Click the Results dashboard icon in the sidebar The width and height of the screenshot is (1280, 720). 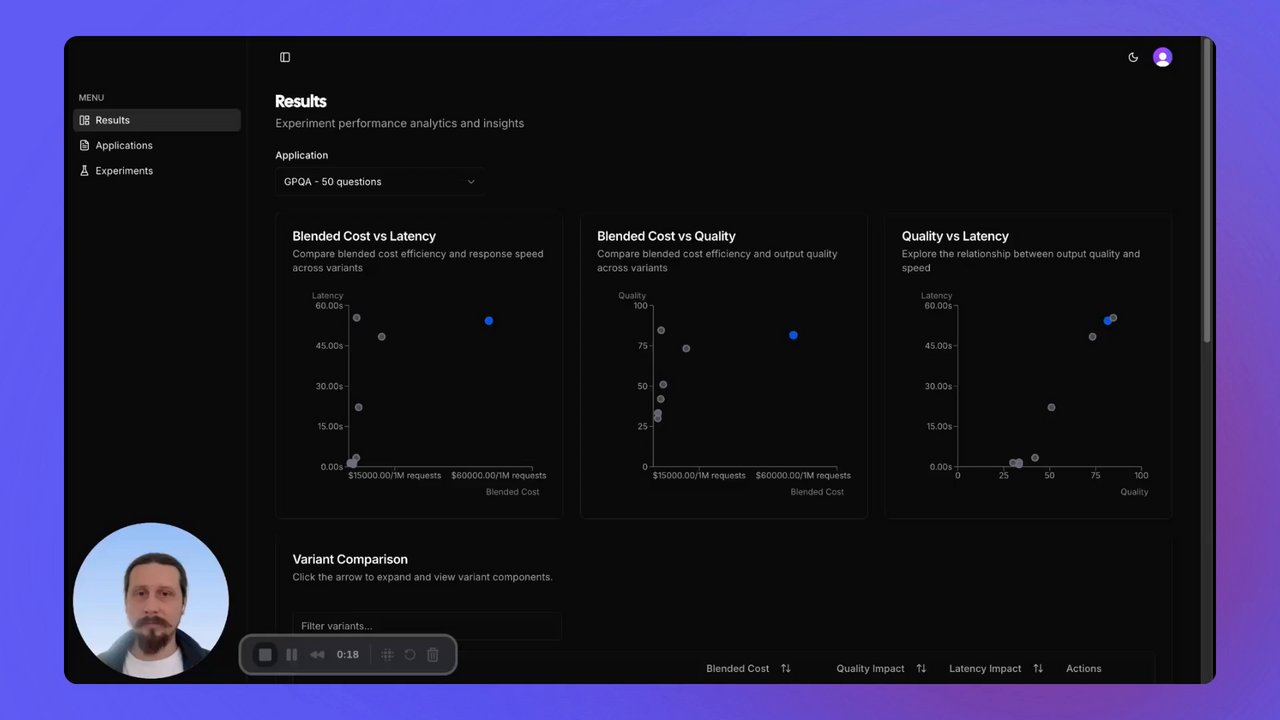pos(85,120)
